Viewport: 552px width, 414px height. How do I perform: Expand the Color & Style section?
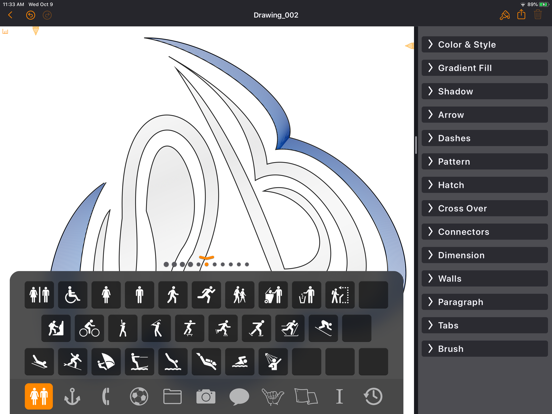tap(485, 45)
